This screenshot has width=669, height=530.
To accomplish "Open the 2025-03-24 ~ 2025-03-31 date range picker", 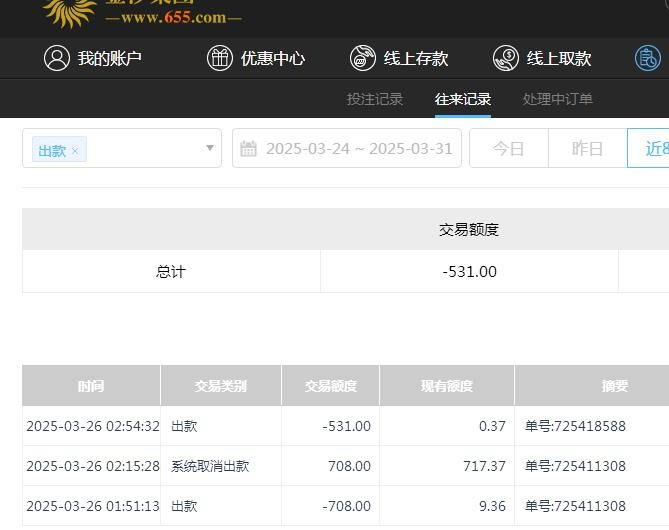I will 358,149.
